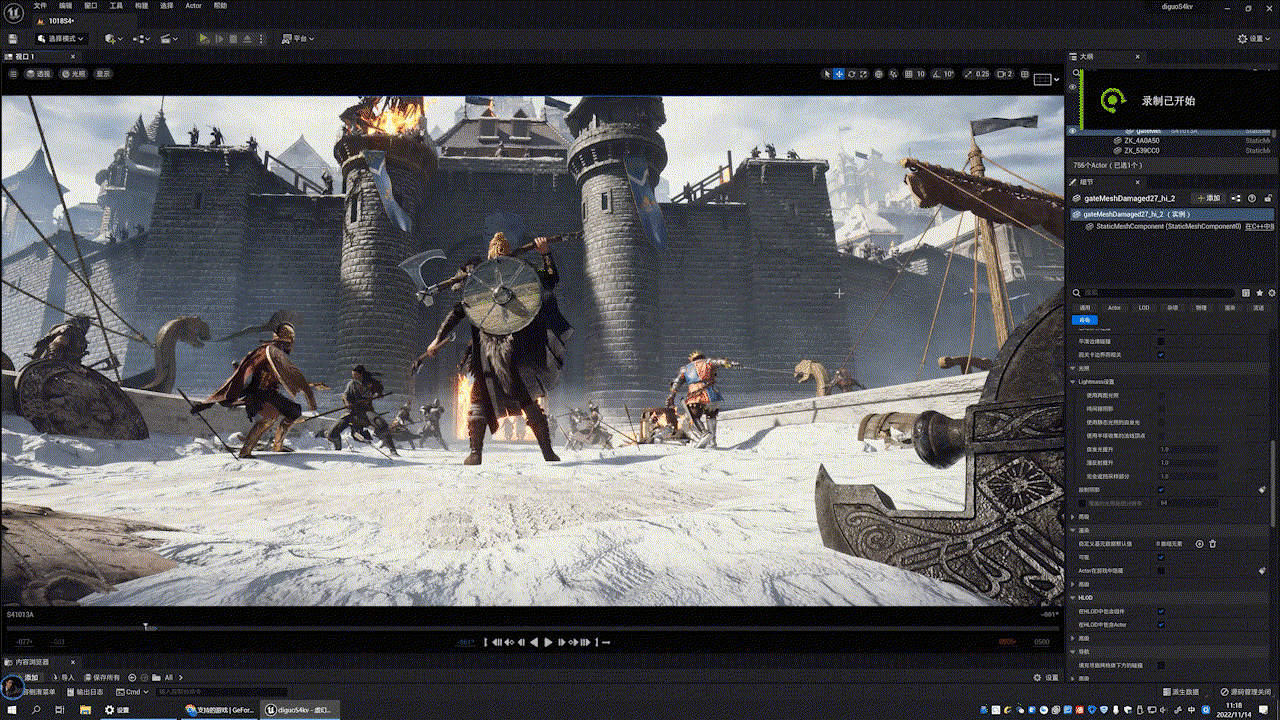Click the 添加 add component button
The width and height of the screenshot is (1280, 720).
coord(1209,198)
